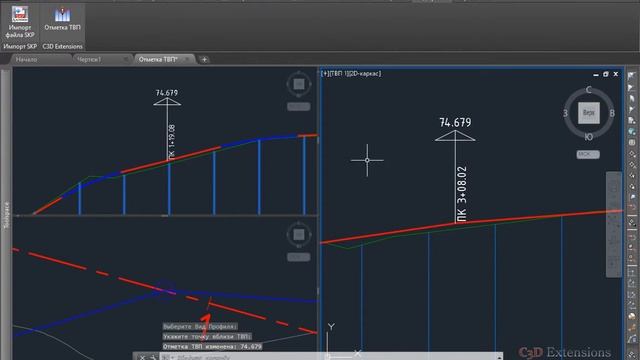Open the МСК coordinate system dropdown
The height and width of the screenshot is (360, 640).
588,154
